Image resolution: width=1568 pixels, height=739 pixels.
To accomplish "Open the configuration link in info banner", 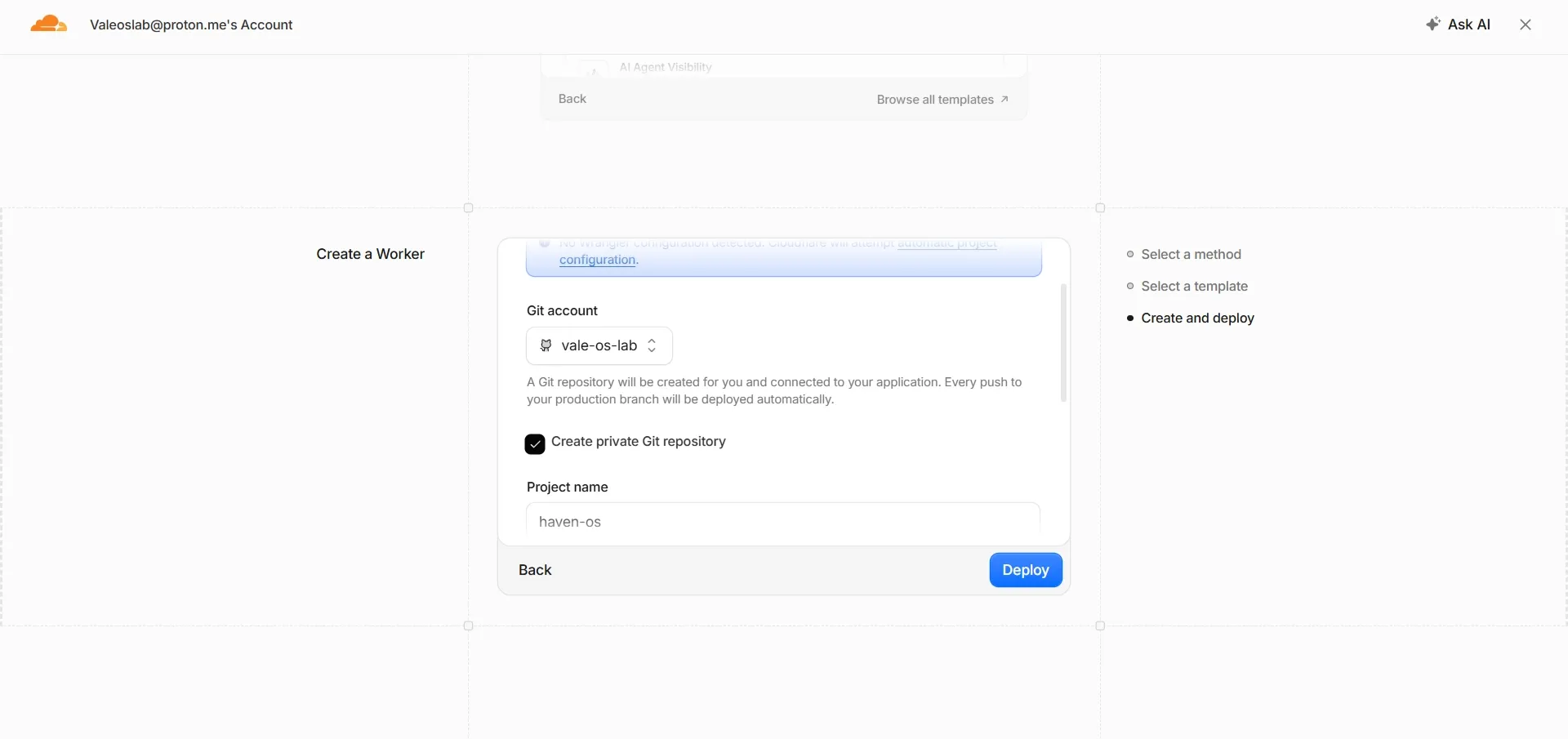I will 597,260.
